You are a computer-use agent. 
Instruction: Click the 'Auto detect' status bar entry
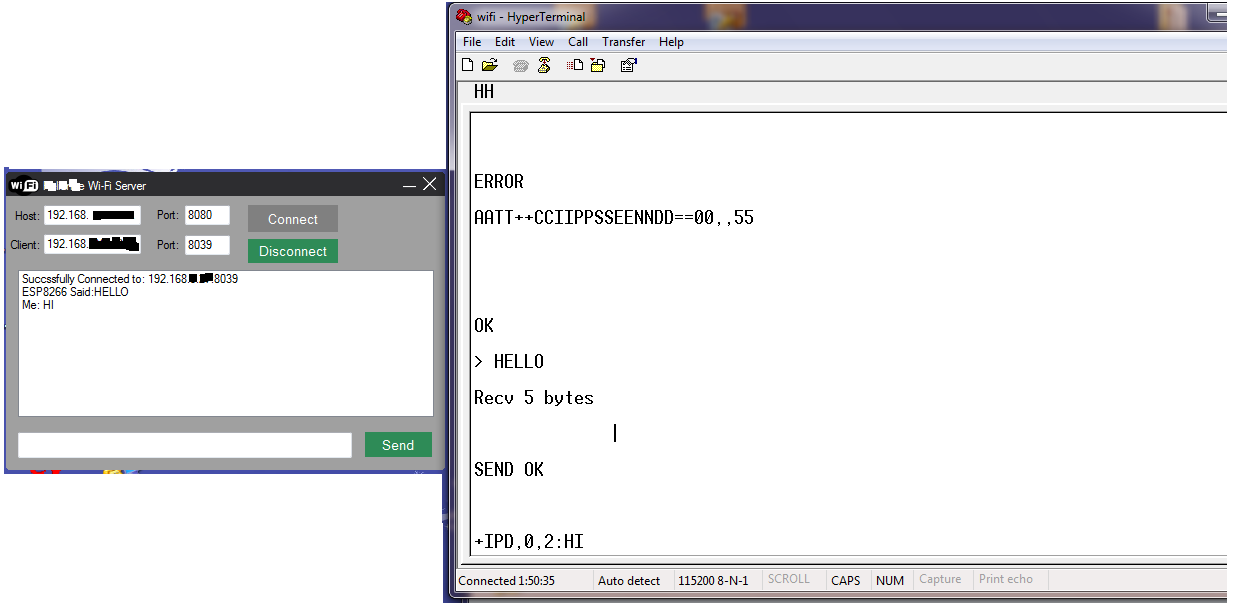click(x=629, y=580)
